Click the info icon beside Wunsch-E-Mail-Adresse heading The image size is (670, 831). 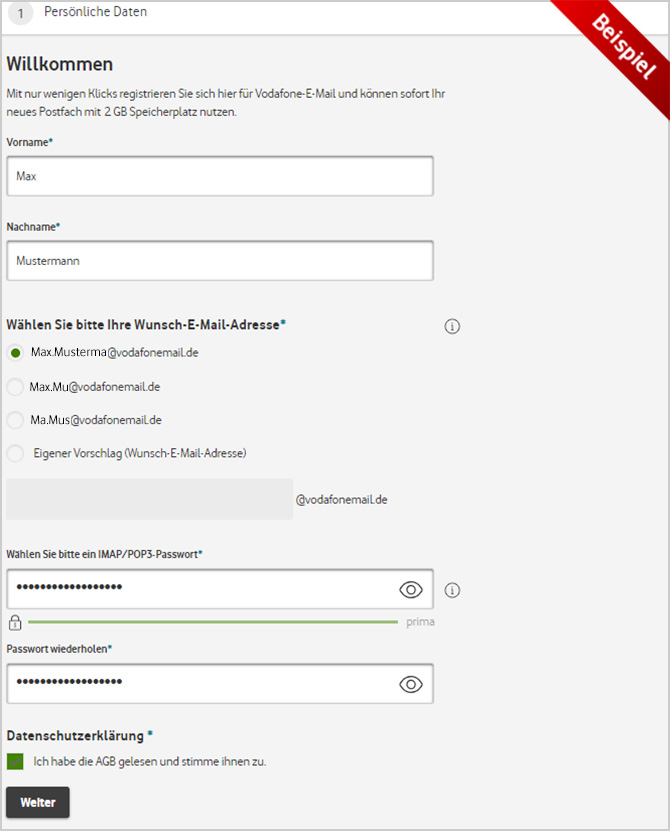pyautogui.click(x=452, y=326)
